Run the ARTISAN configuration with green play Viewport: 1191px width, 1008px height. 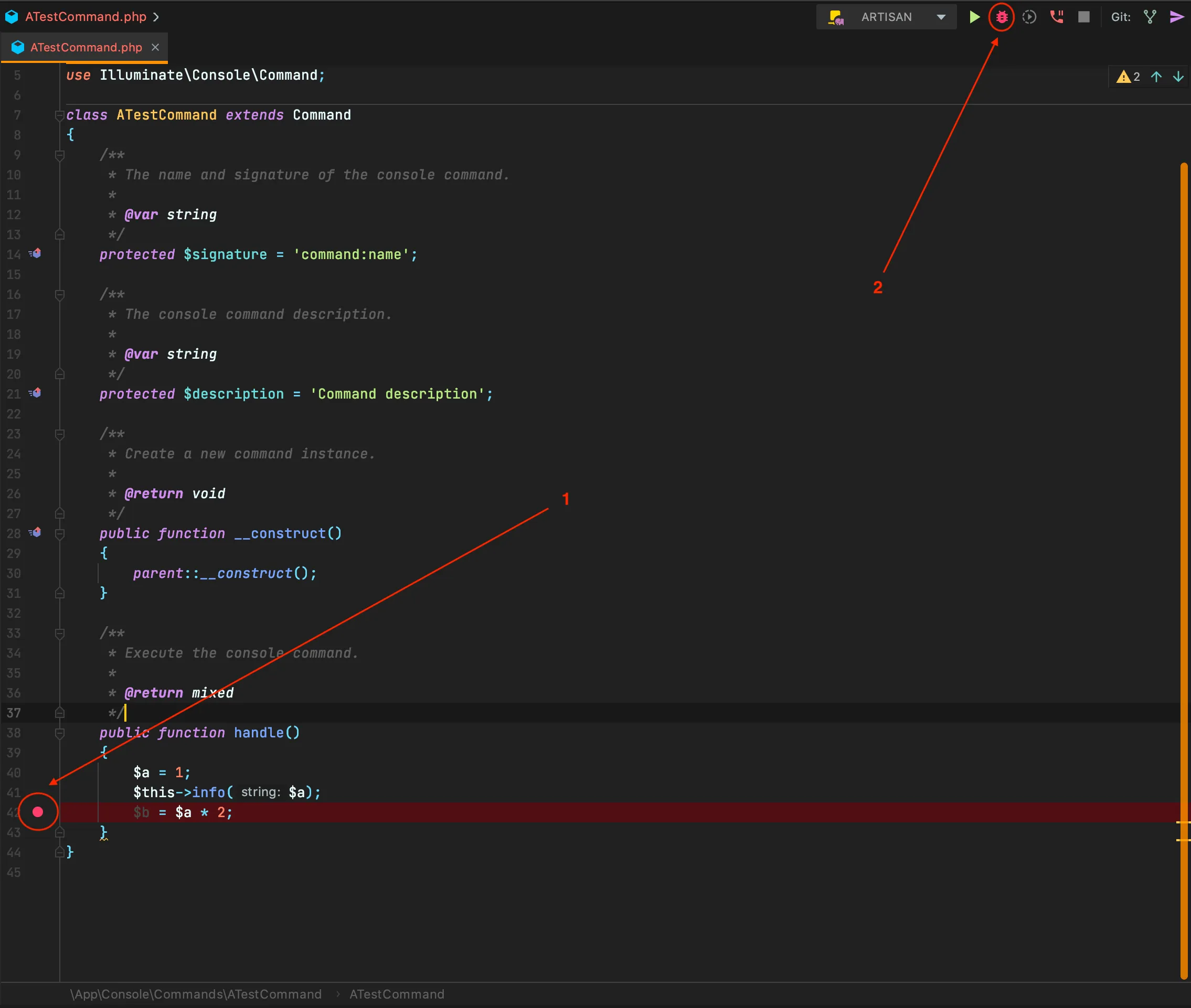(x=974, y=17)
